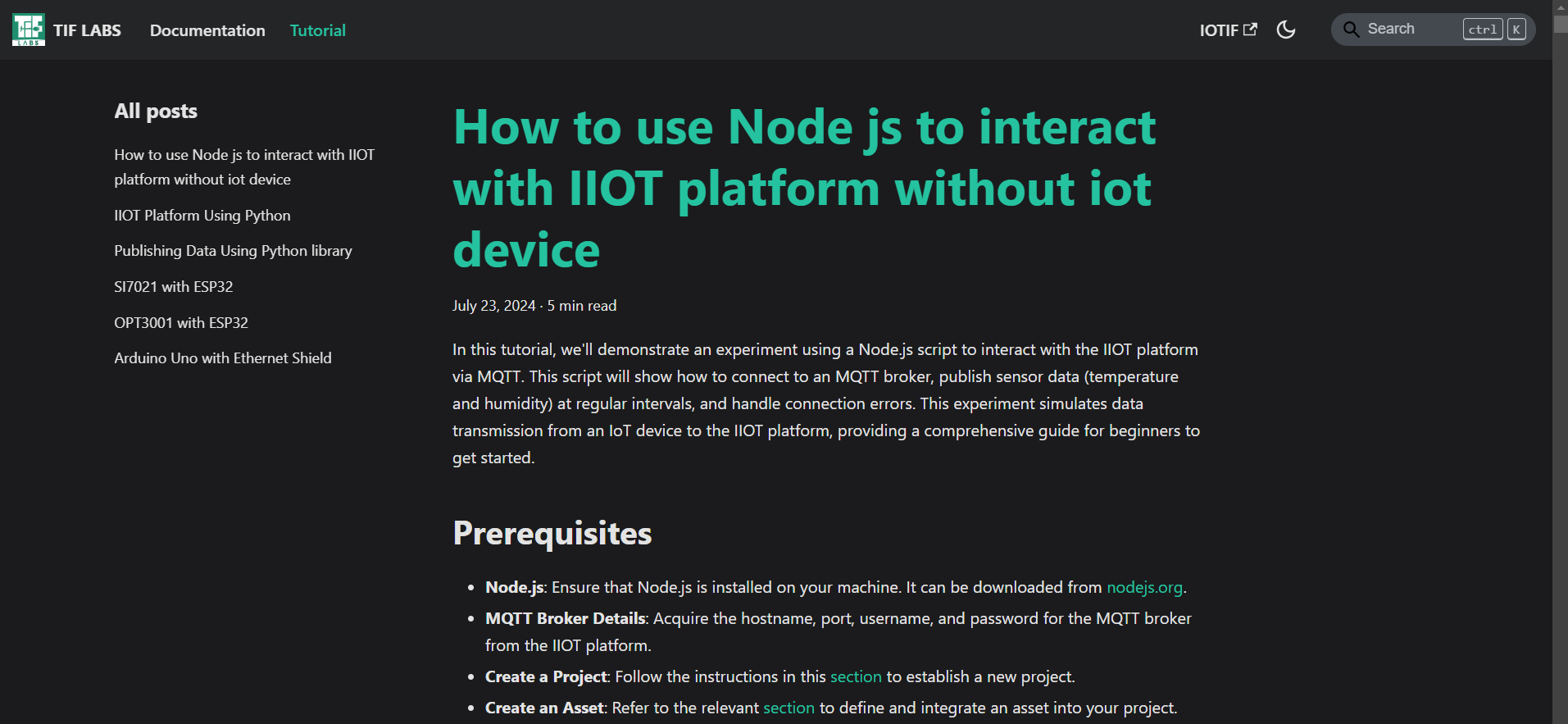Click the search magnifier icon
This screenshot has width=1568, height=724.
(x=1351, y=30)
